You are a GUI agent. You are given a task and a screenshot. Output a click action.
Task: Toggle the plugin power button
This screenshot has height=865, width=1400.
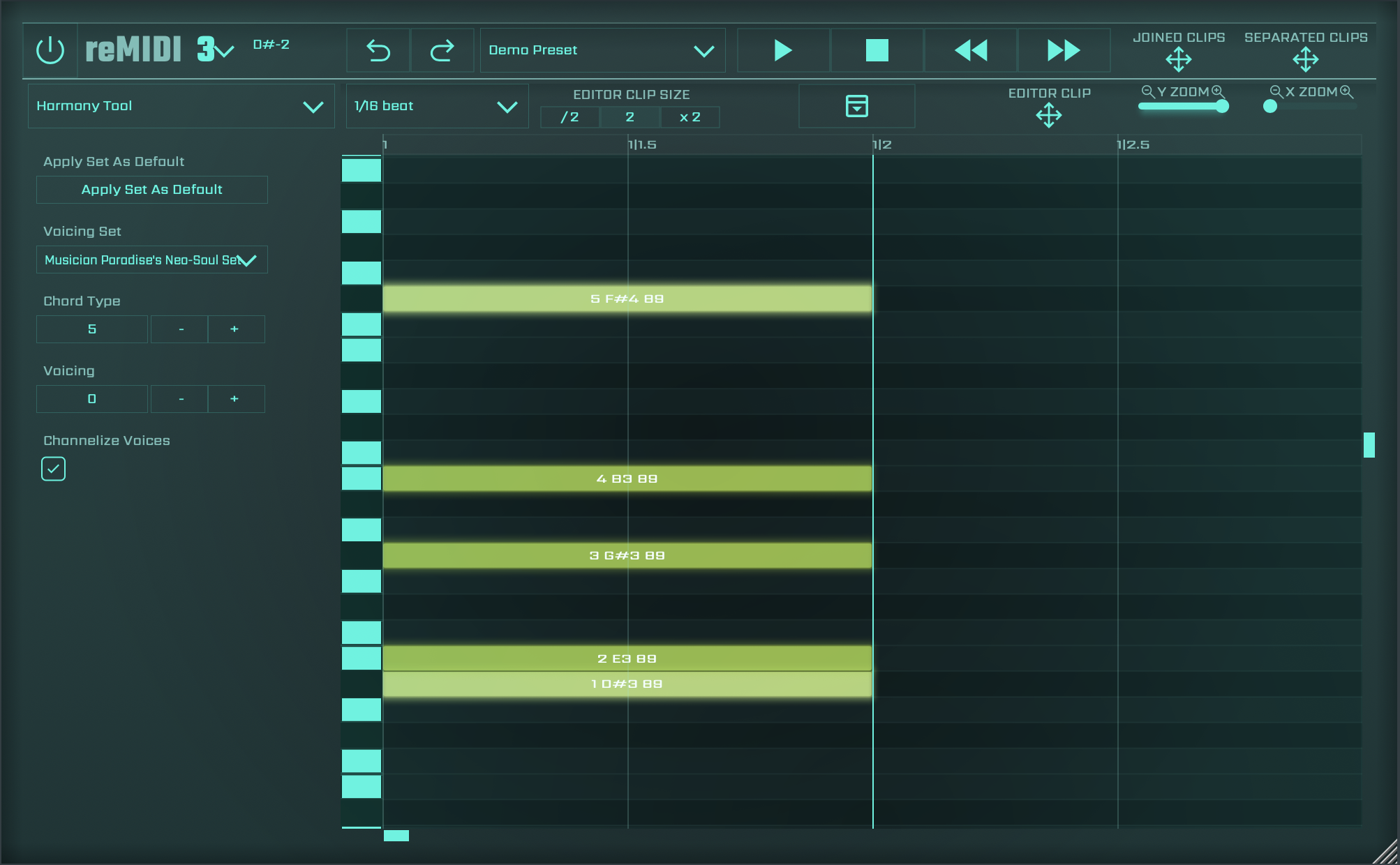tap(50, 50)
